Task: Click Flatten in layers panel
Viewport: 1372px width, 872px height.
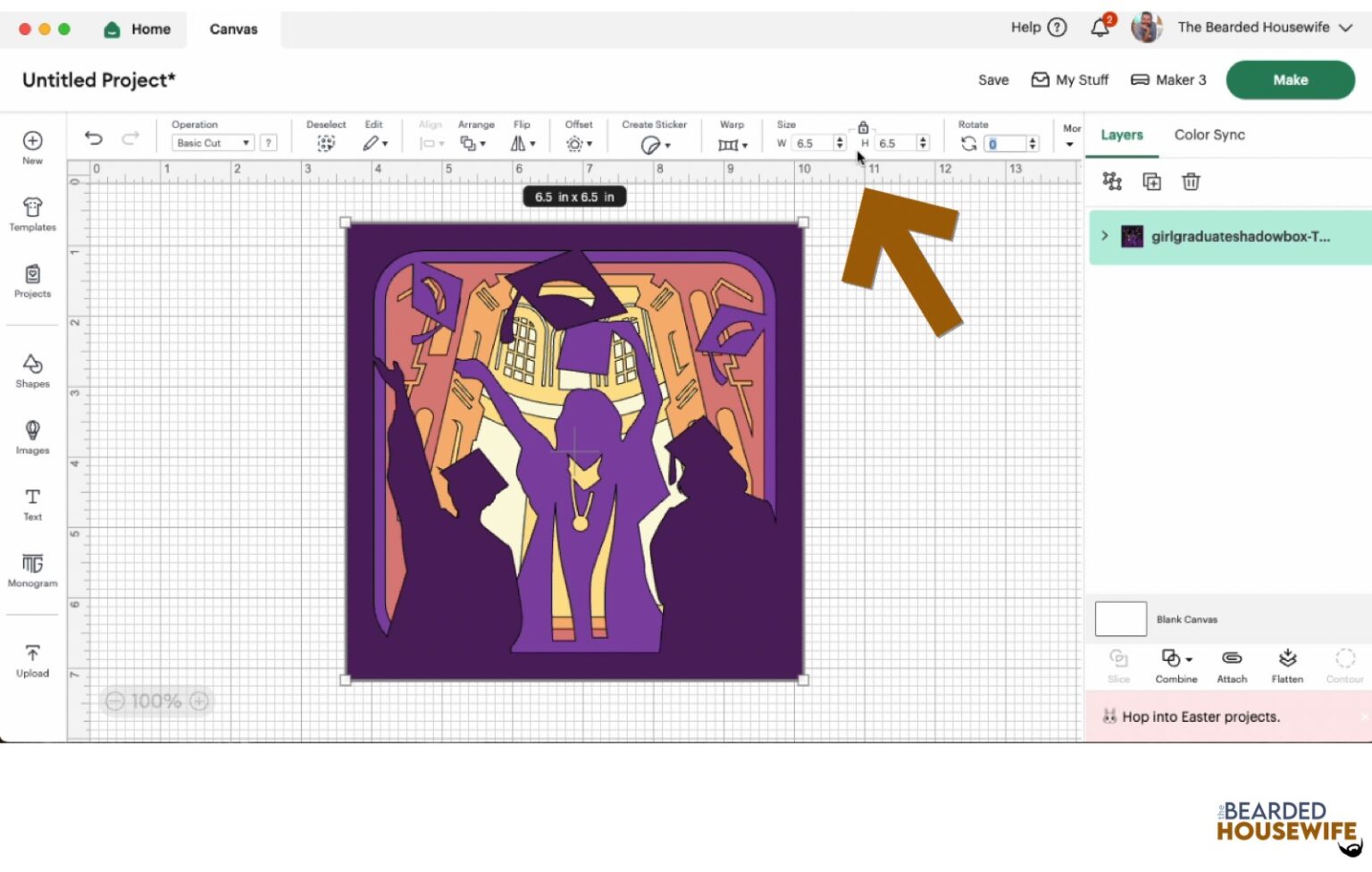Action: (1286, 666)
